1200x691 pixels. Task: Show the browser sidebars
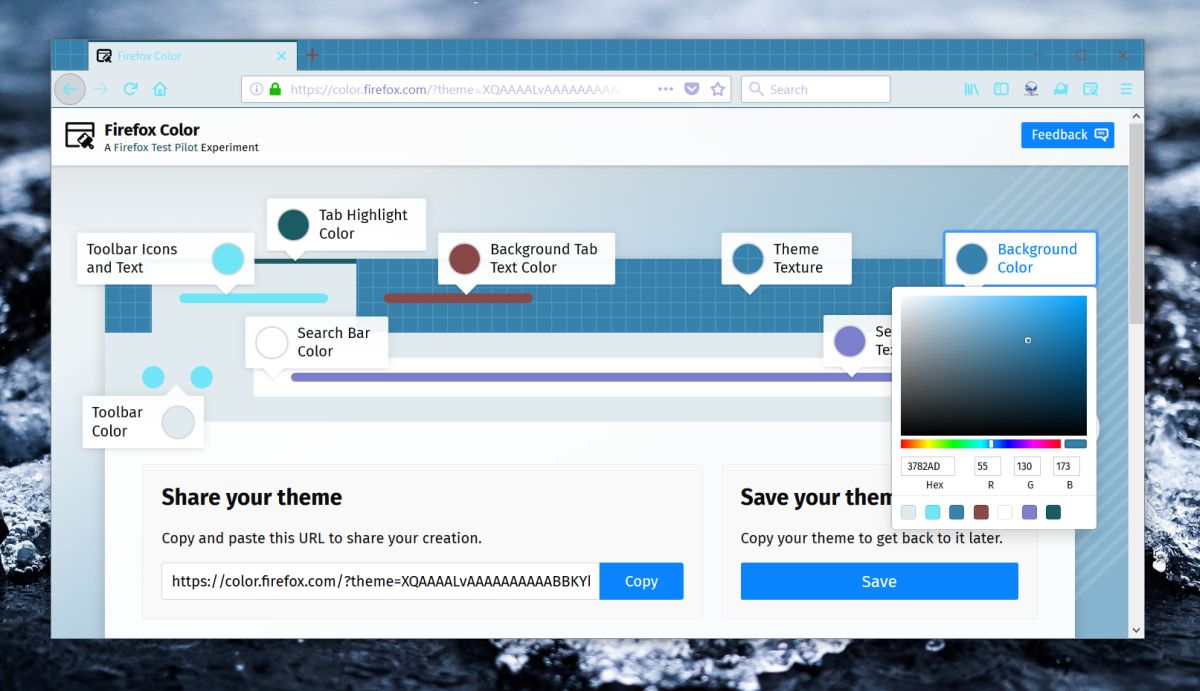point(1001,89)
